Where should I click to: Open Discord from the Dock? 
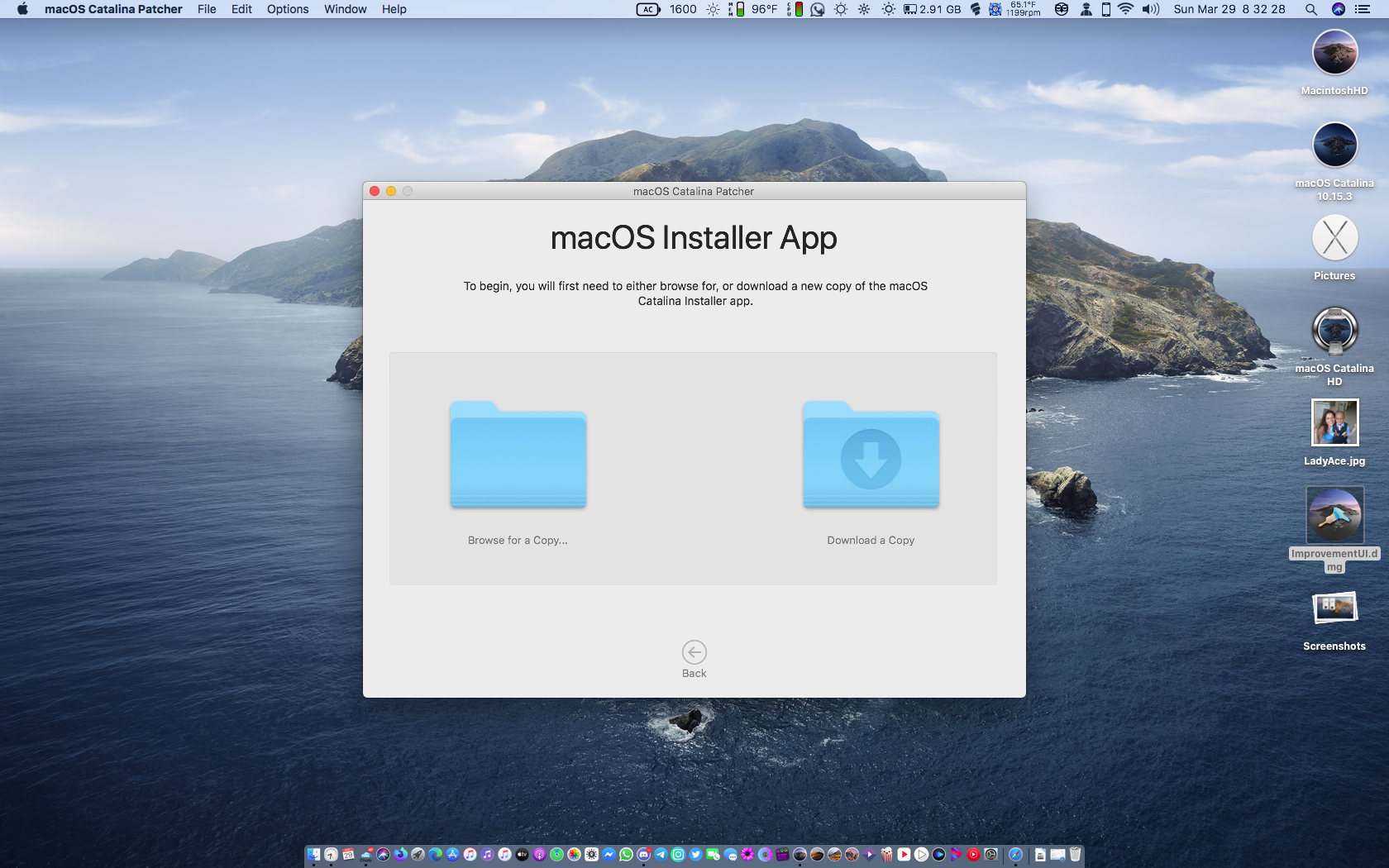644,855
